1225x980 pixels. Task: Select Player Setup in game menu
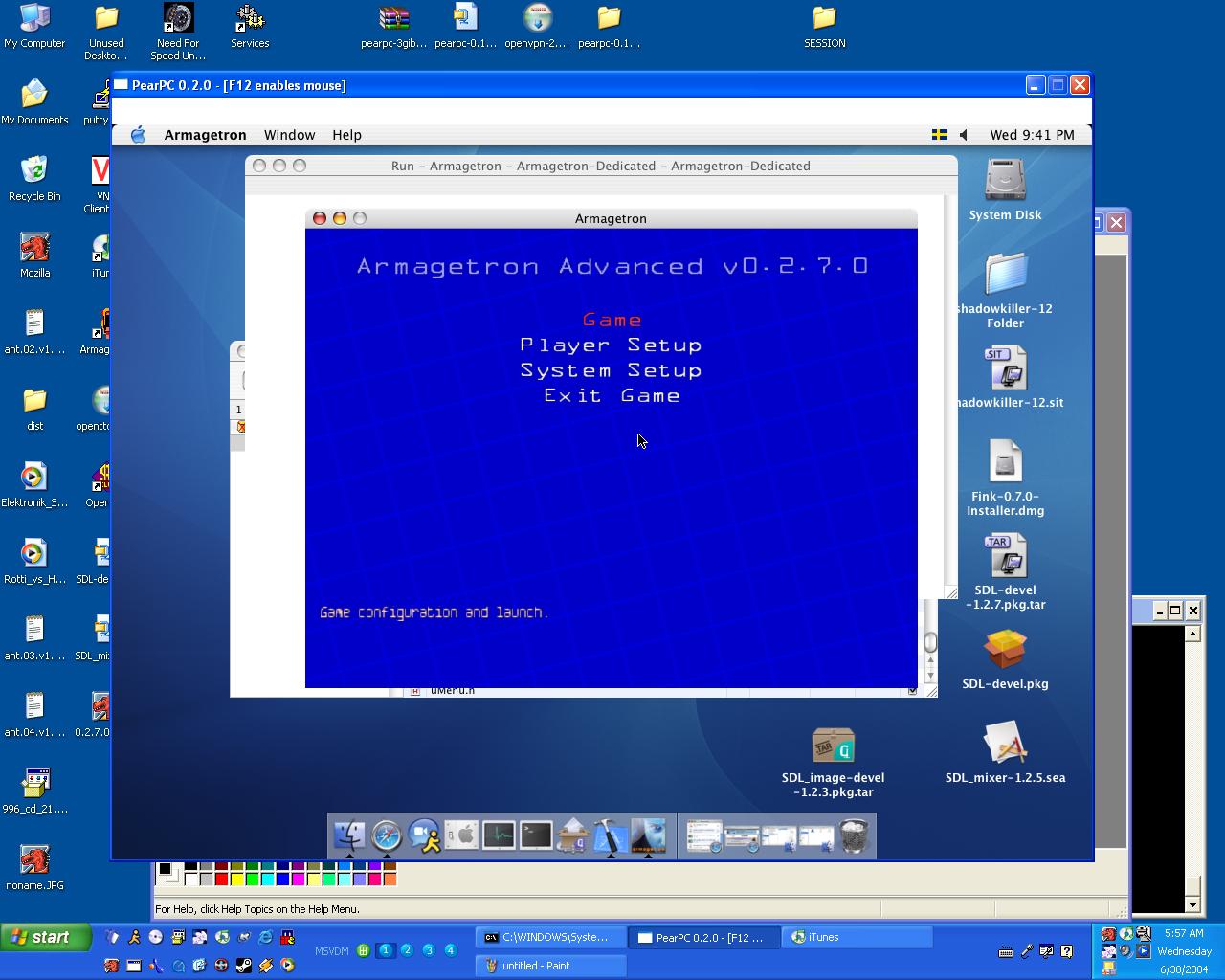tap(611, 345)
